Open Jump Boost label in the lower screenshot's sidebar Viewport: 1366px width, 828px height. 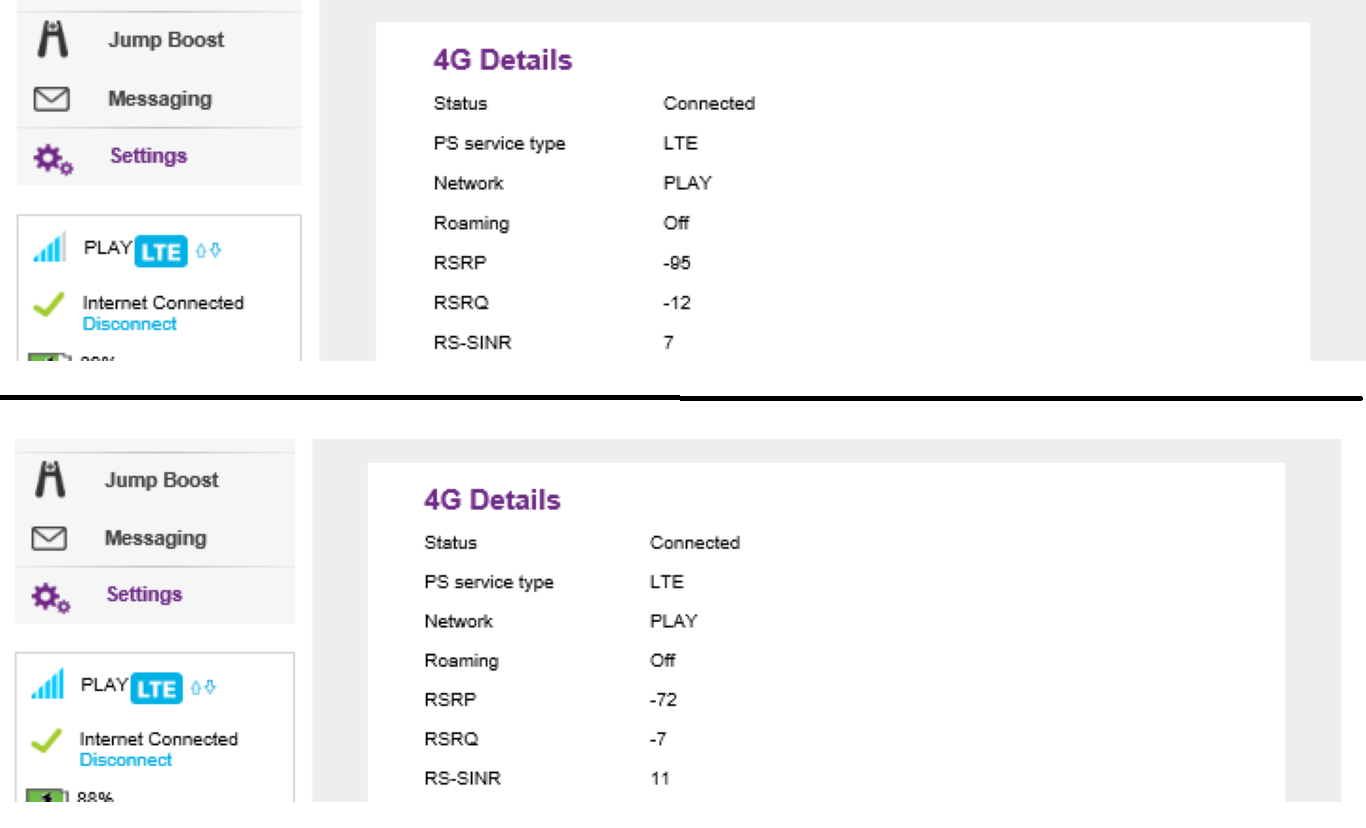pos(161,480)
